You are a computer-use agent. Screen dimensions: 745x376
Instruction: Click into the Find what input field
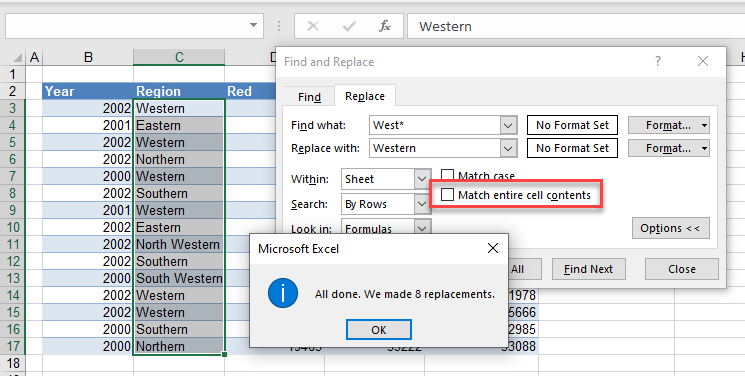pyautogui.click(x=435, y=125)
